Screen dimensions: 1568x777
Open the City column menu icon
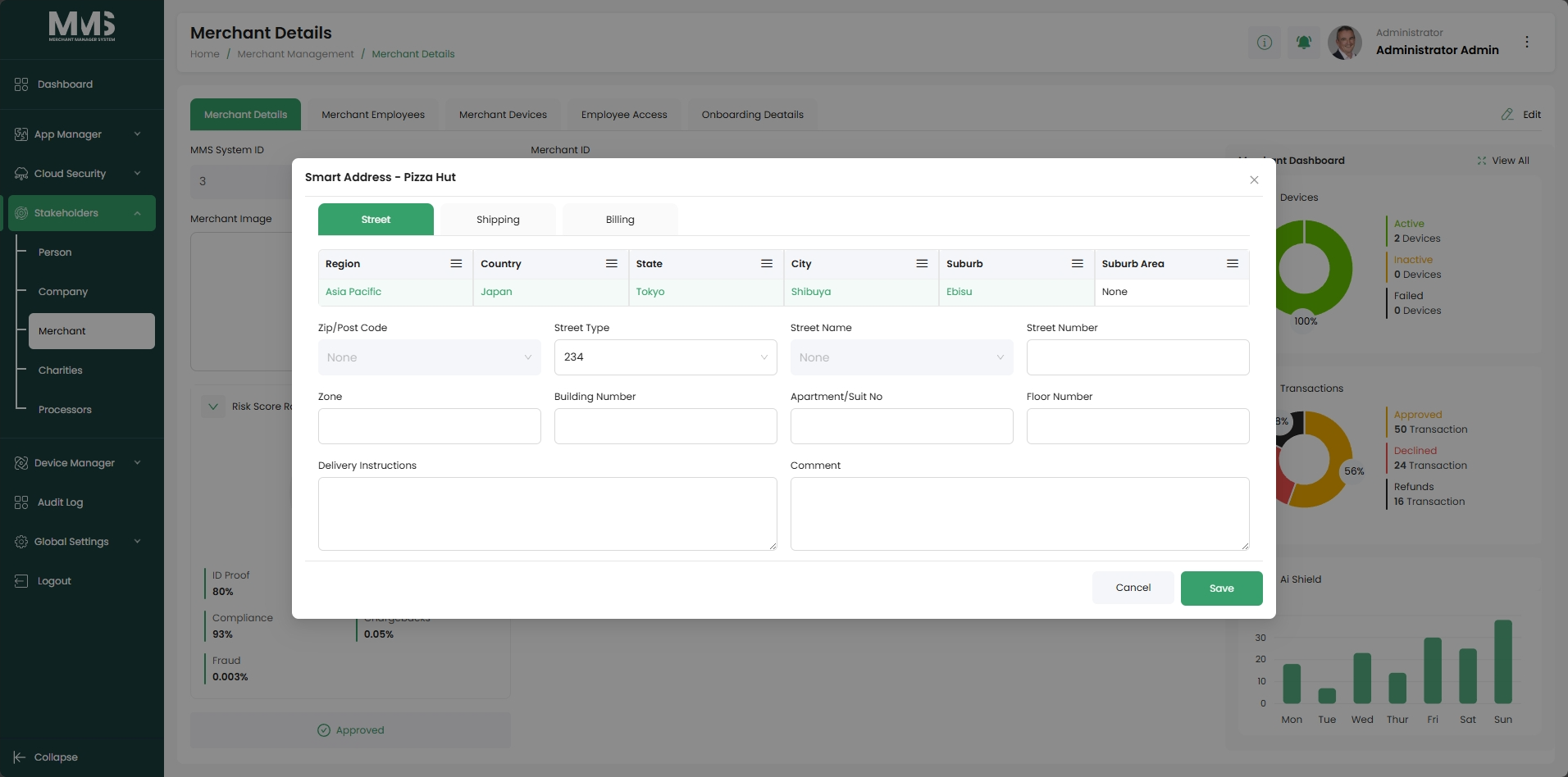tap(922, 264)
